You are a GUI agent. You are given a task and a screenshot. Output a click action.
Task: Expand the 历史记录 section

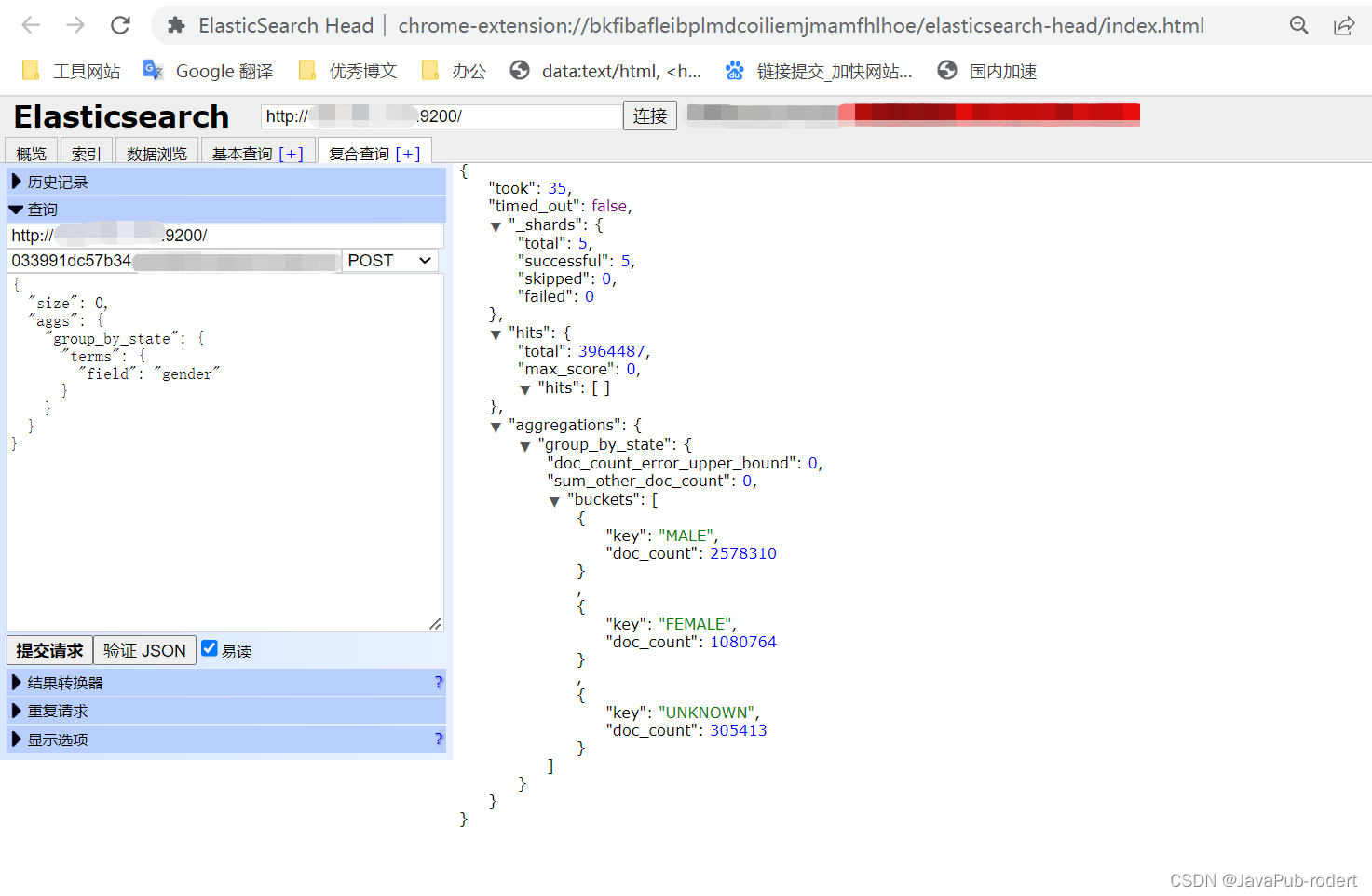(226, 182)
